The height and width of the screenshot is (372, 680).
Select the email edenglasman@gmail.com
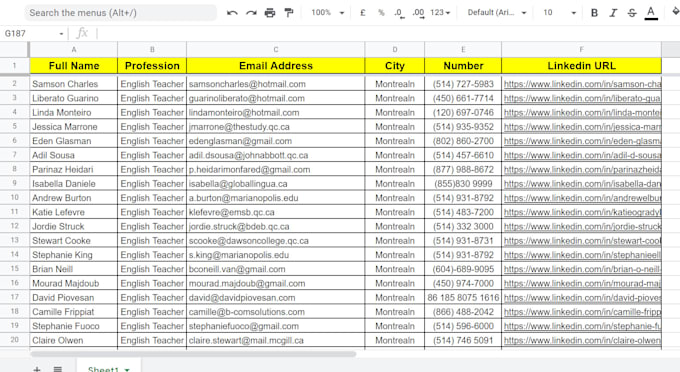[276, 141]
